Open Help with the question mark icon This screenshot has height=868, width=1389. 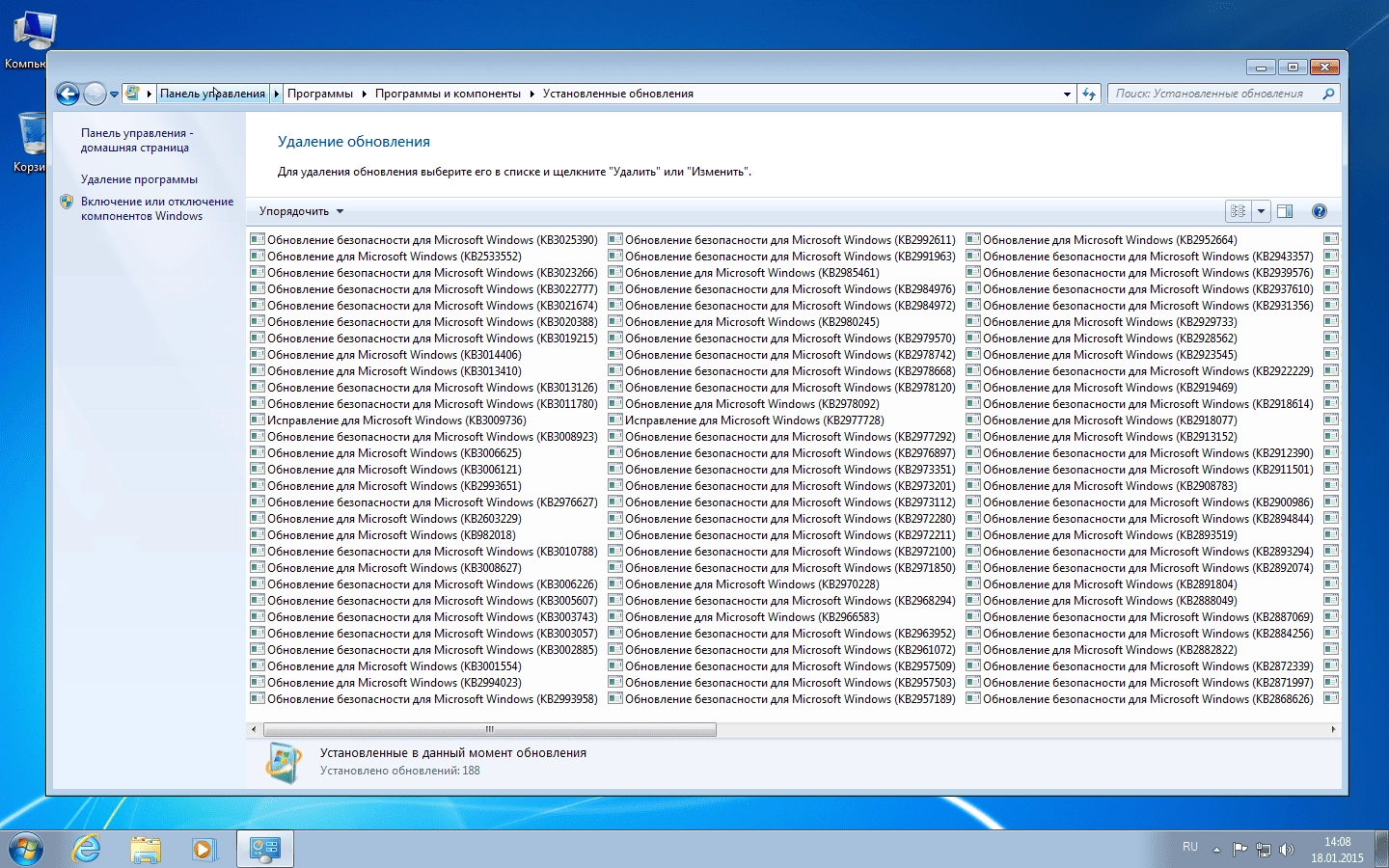click(1320, 211)
